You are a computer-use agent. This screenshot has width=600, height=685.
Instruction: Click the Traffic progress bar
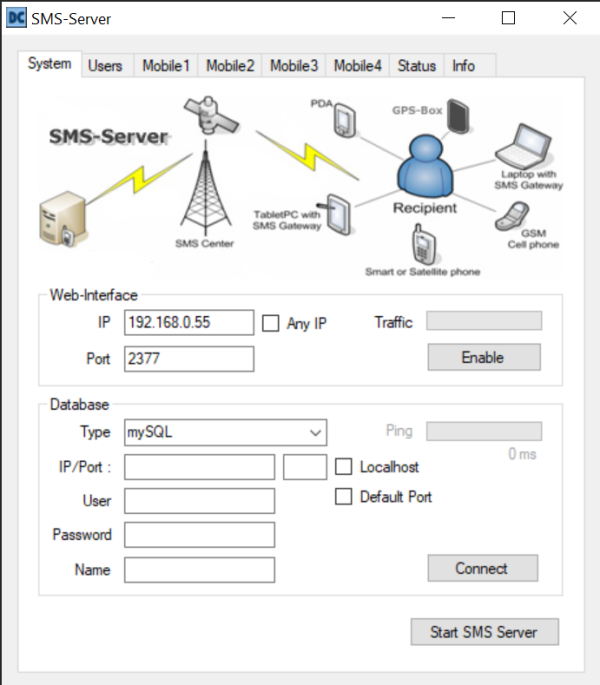tap(484, 321)
